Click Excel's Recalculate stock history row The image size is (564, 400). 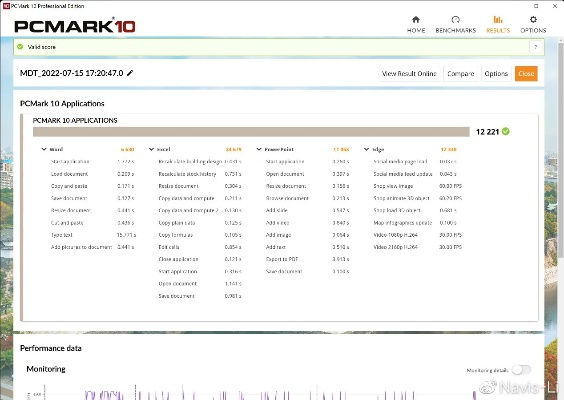coord(200,174)
